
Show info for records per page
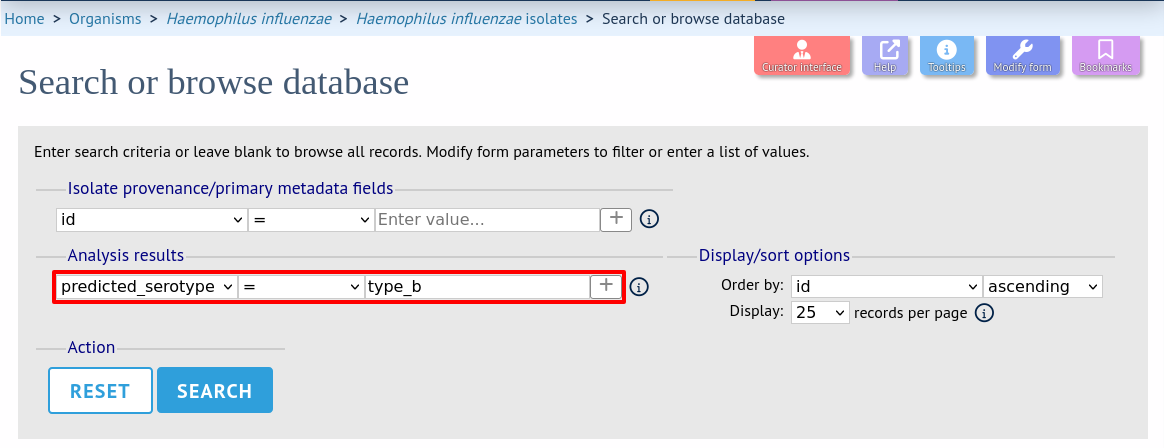coord(984,313)
